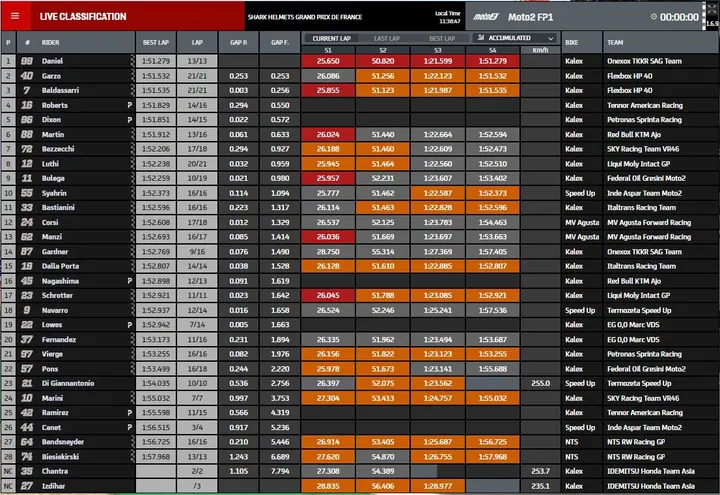Click Izdihar's S3 time 1:28.977
This screenshot has height=495, width=720.
pyautogui.click(x=438, y=486)
